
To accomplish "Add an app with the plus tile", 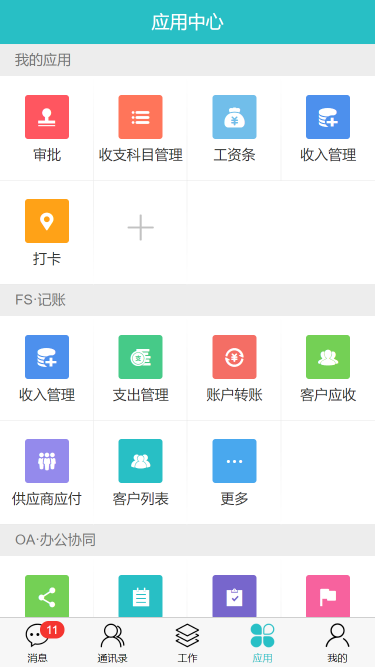I will [x=140, y=228].
